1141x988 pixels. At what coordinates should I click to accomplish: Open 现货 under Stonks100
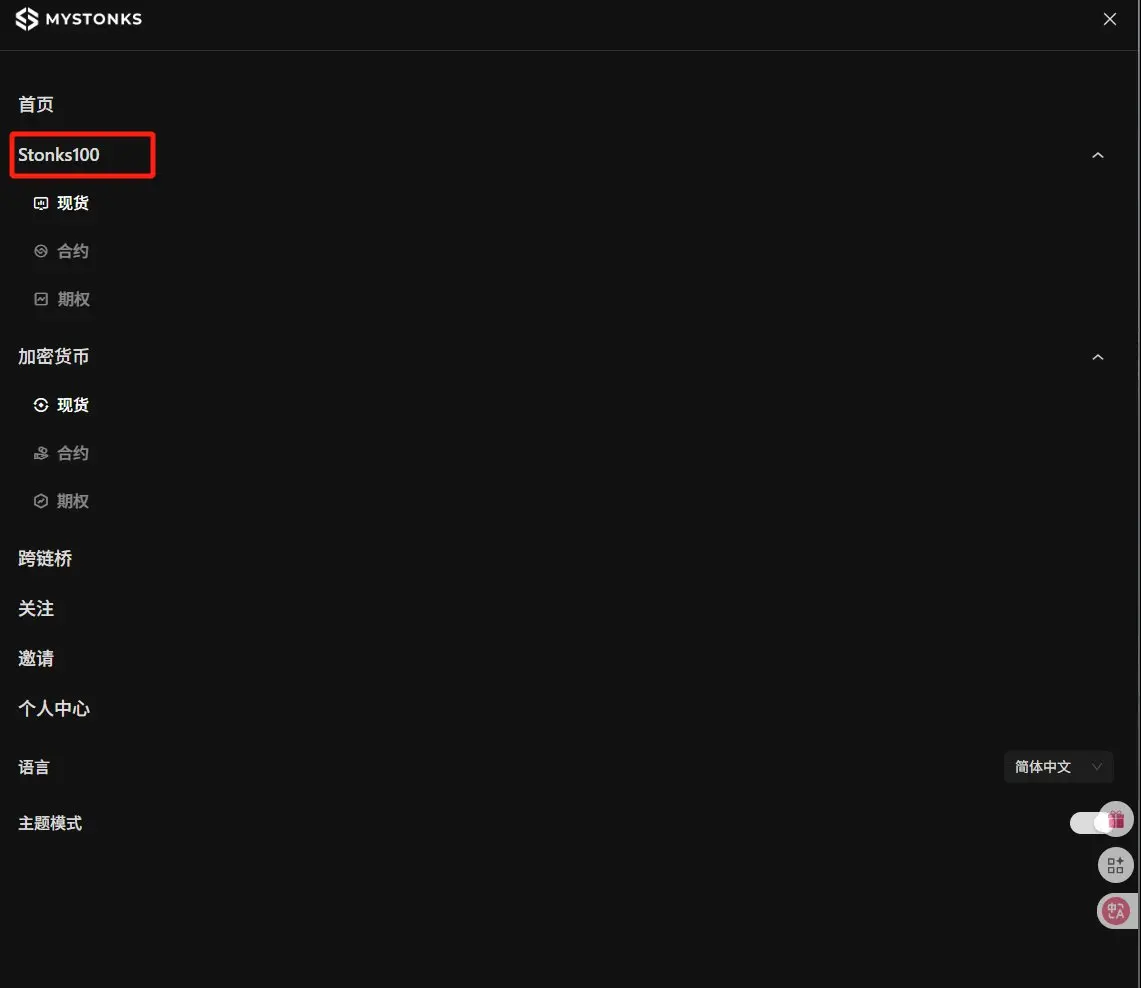pos(73,203)
